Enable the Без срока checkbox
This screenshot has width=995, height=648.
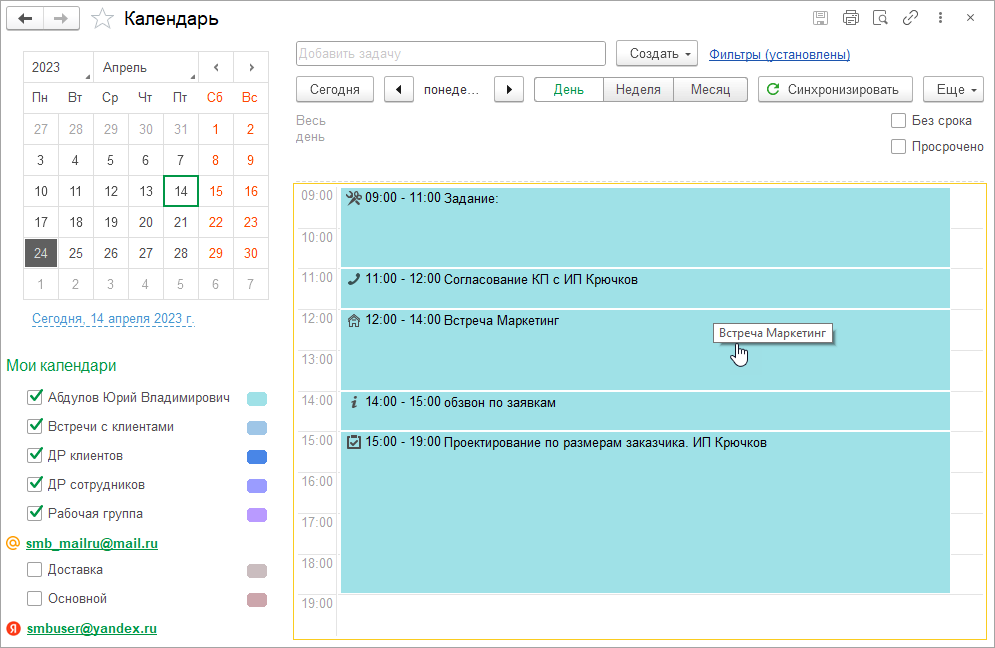coord(898,121)
